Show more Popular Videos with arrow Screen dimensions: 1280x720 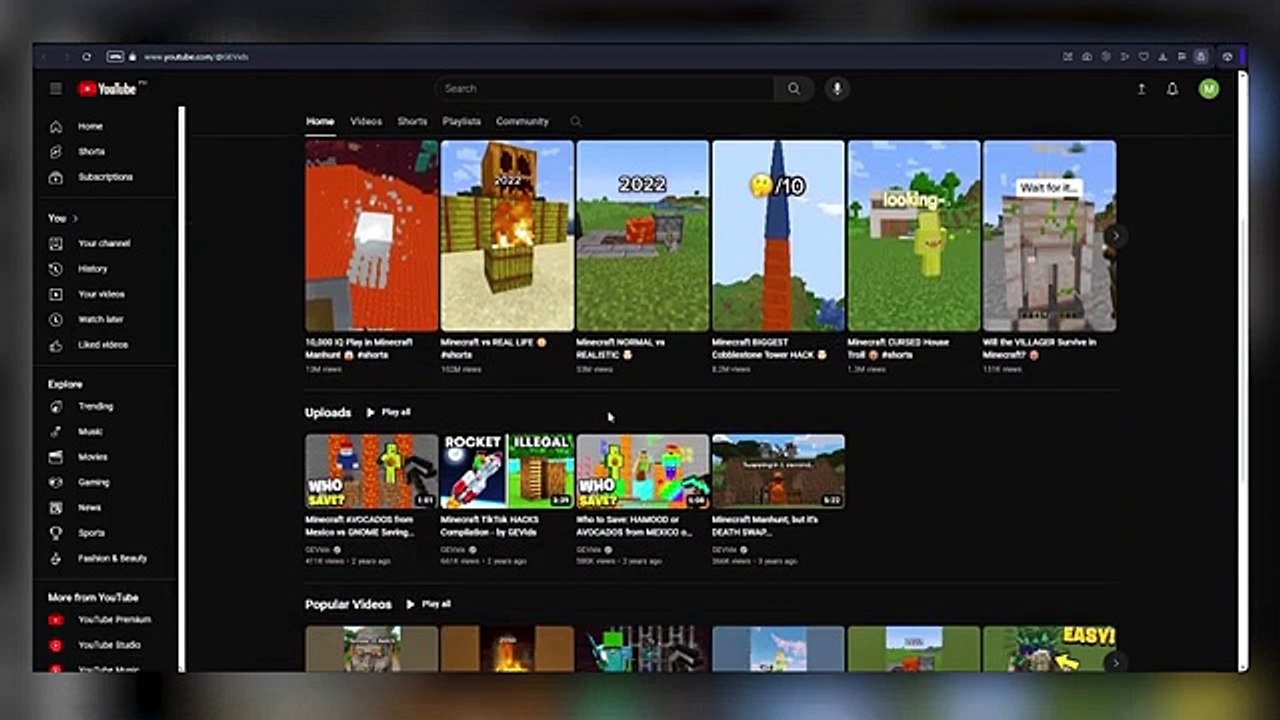[x=1115, y=662]
